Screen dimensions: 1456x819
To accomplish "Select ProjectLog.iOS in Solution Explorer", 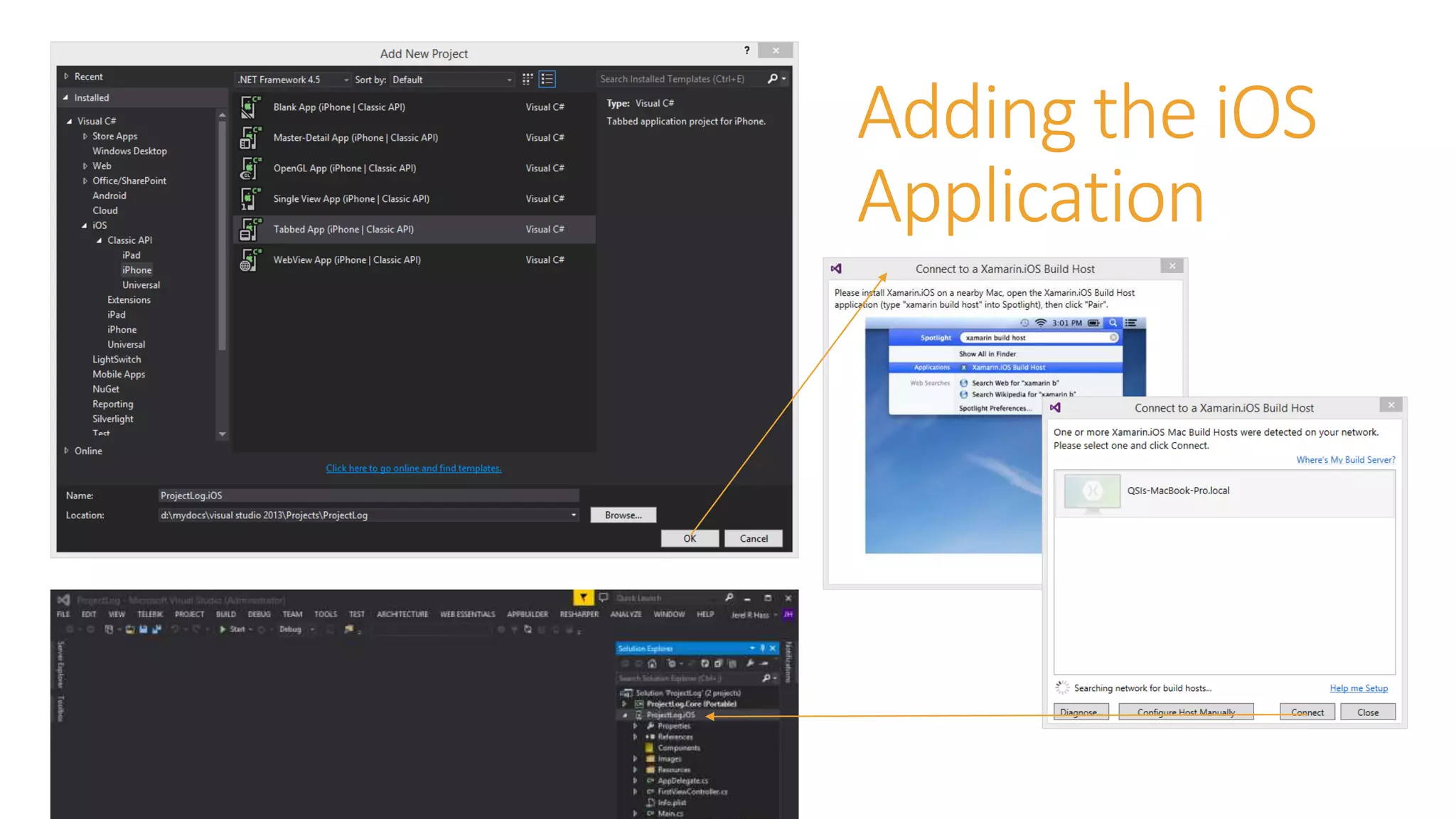I will tap(670, 715).
